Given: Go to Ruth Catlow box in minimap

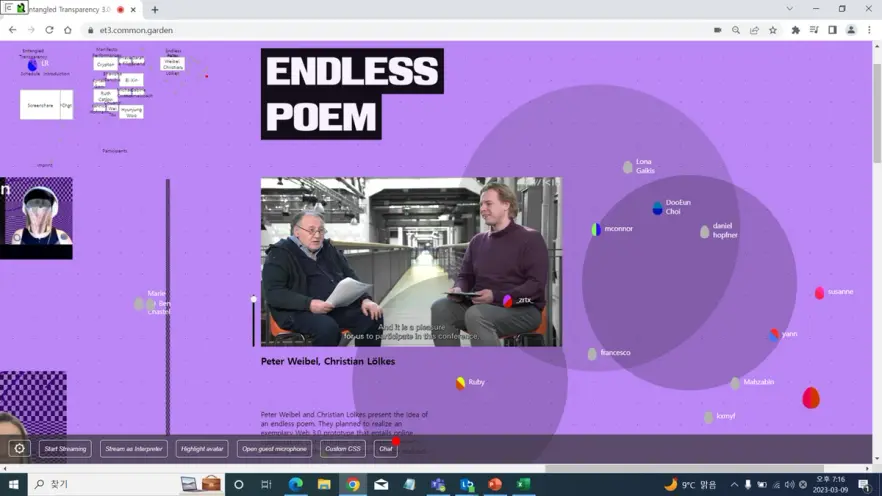Looking at the screenshot, I should [105, 96].
